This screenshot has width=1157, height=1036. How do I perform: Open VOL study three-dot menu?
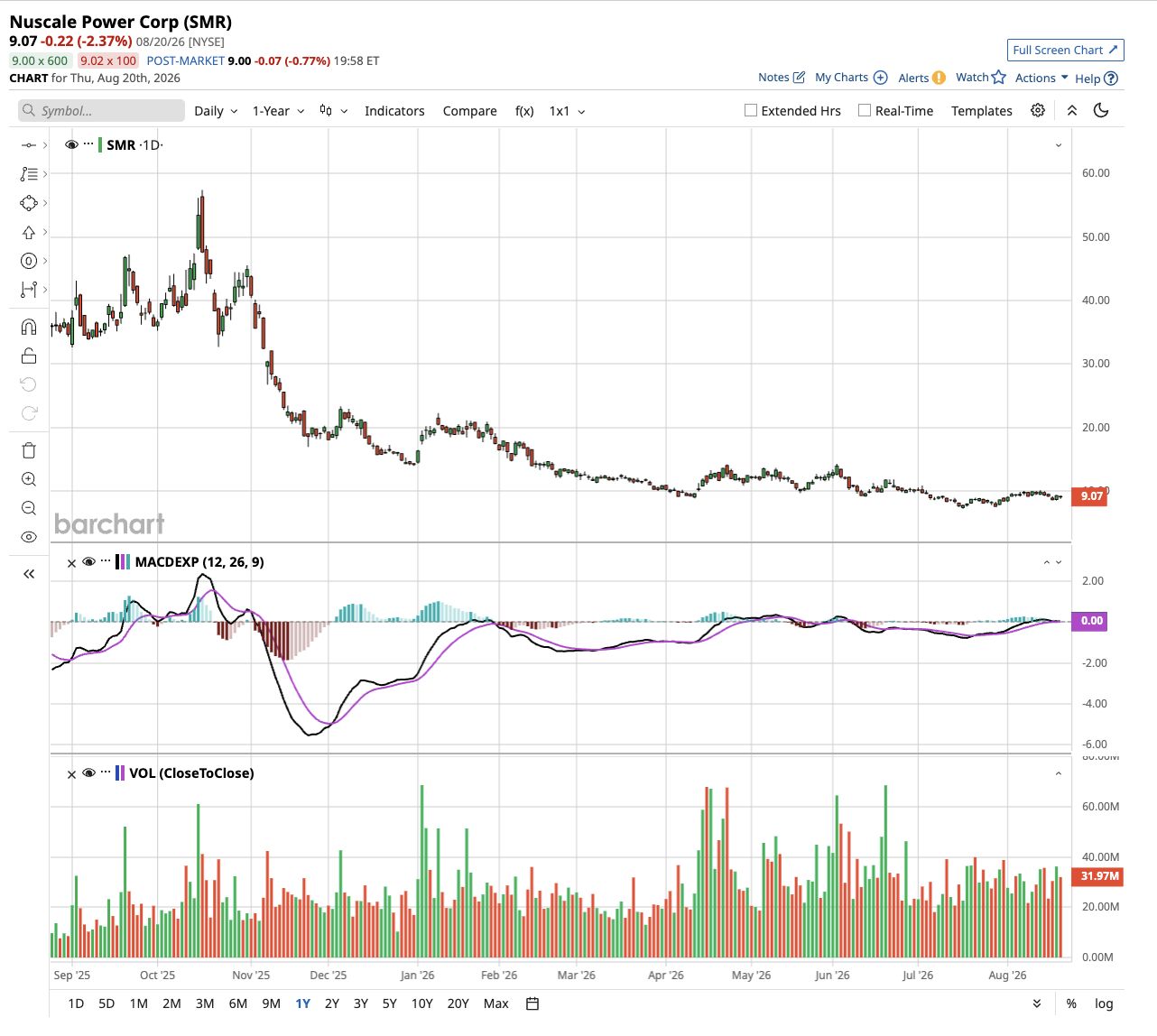[x=106, y=772]
